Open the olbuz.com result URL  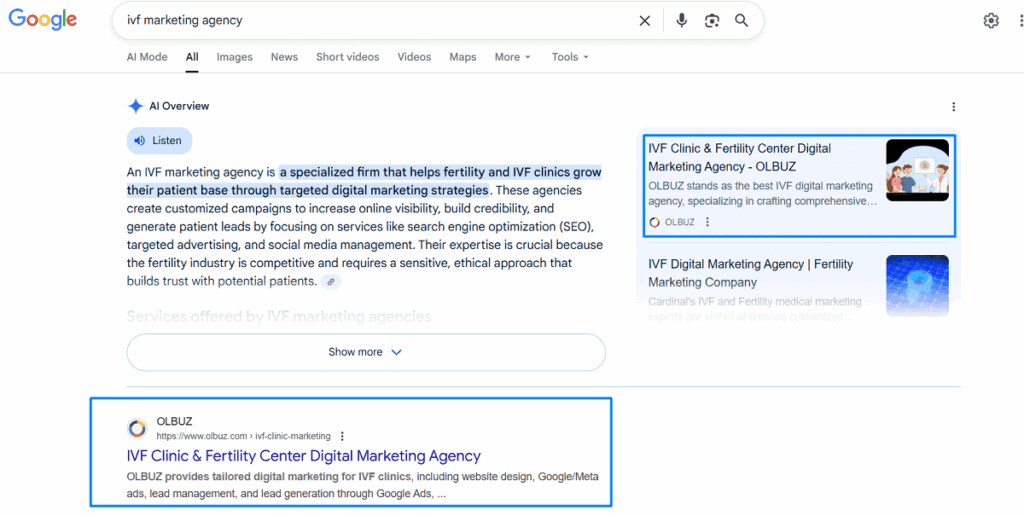pyautogui.click(x=244, y=436)
